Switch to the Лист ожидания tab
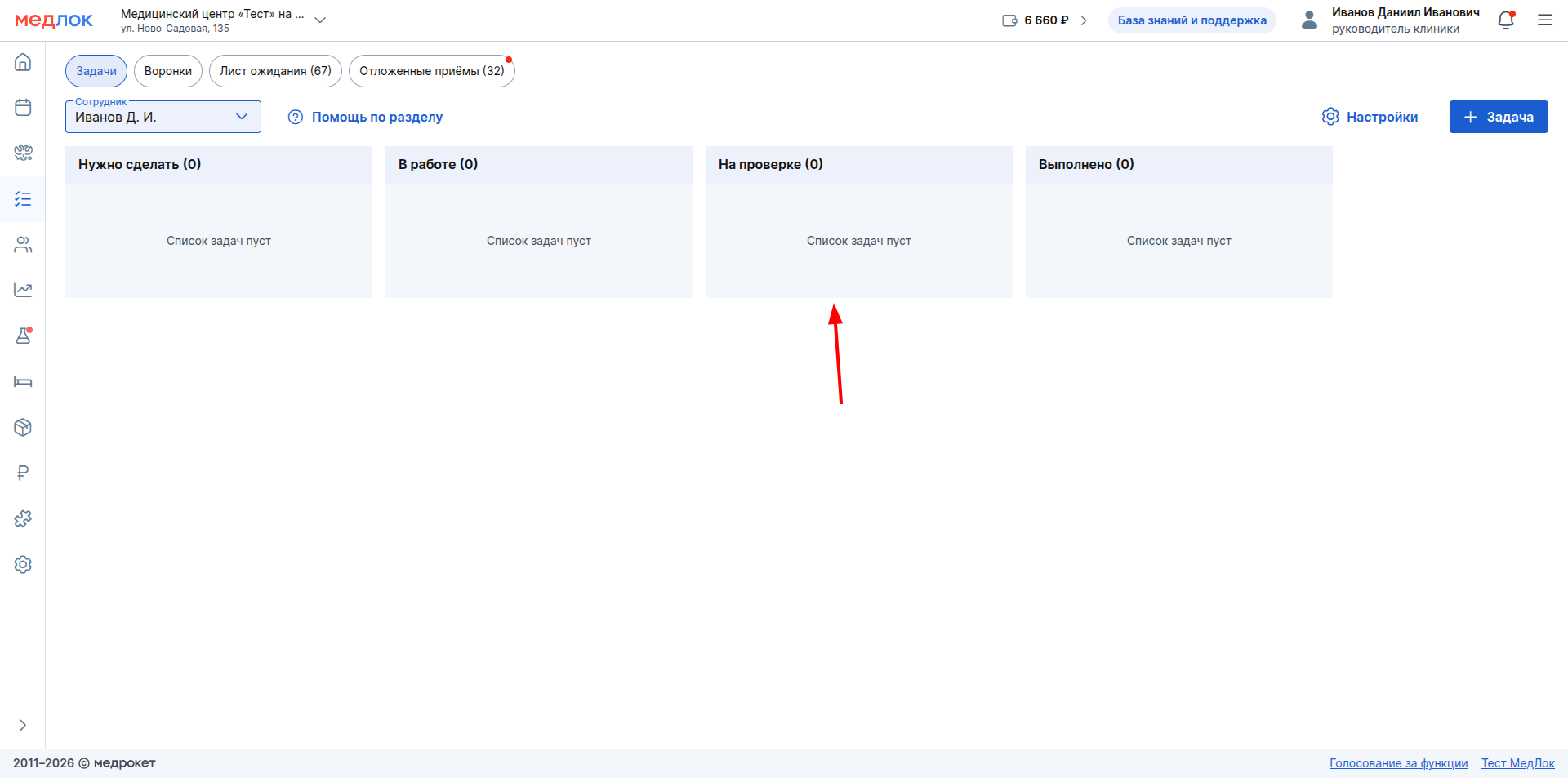 [275, 71]
